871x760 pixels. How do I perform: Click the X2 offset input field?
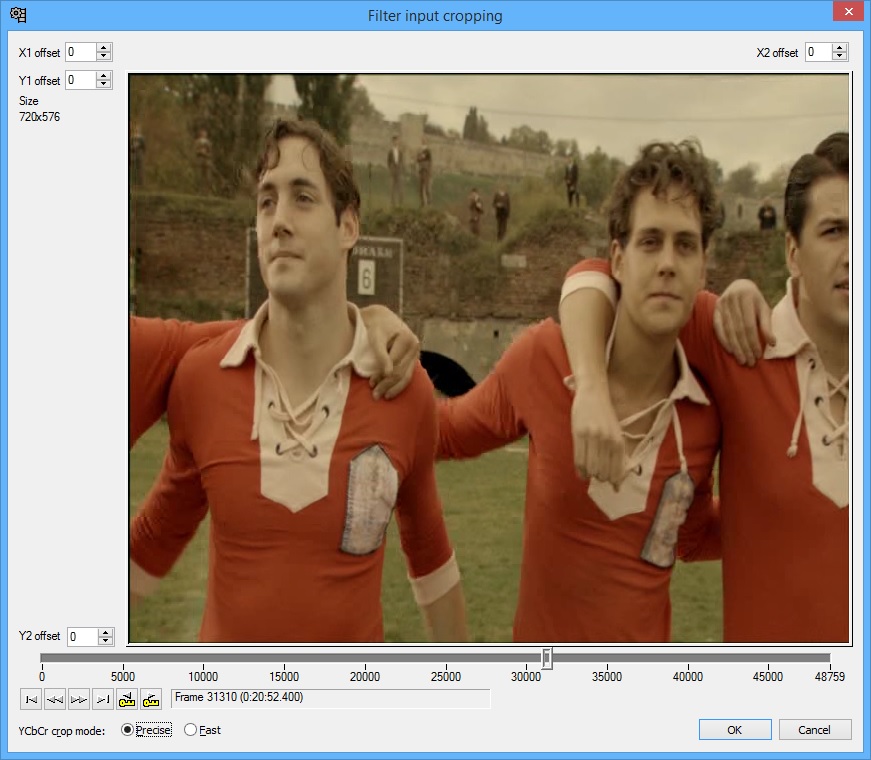(817, 52)
